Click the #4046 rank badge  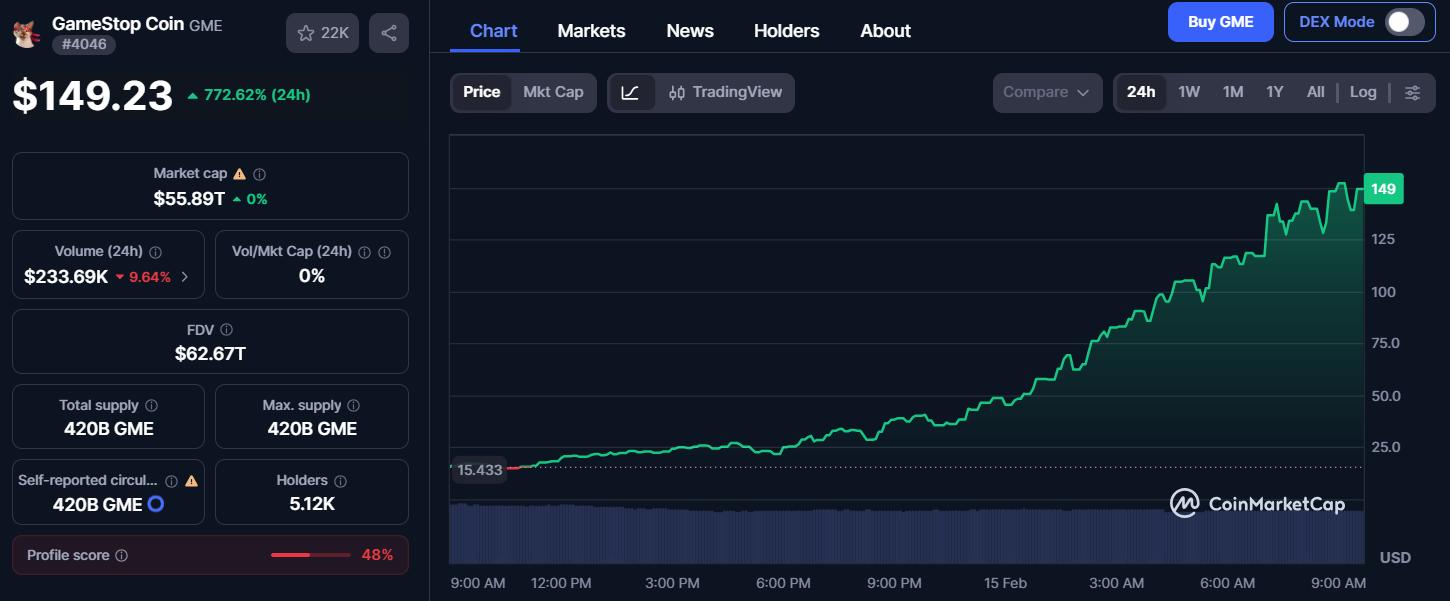coord(84,45)
